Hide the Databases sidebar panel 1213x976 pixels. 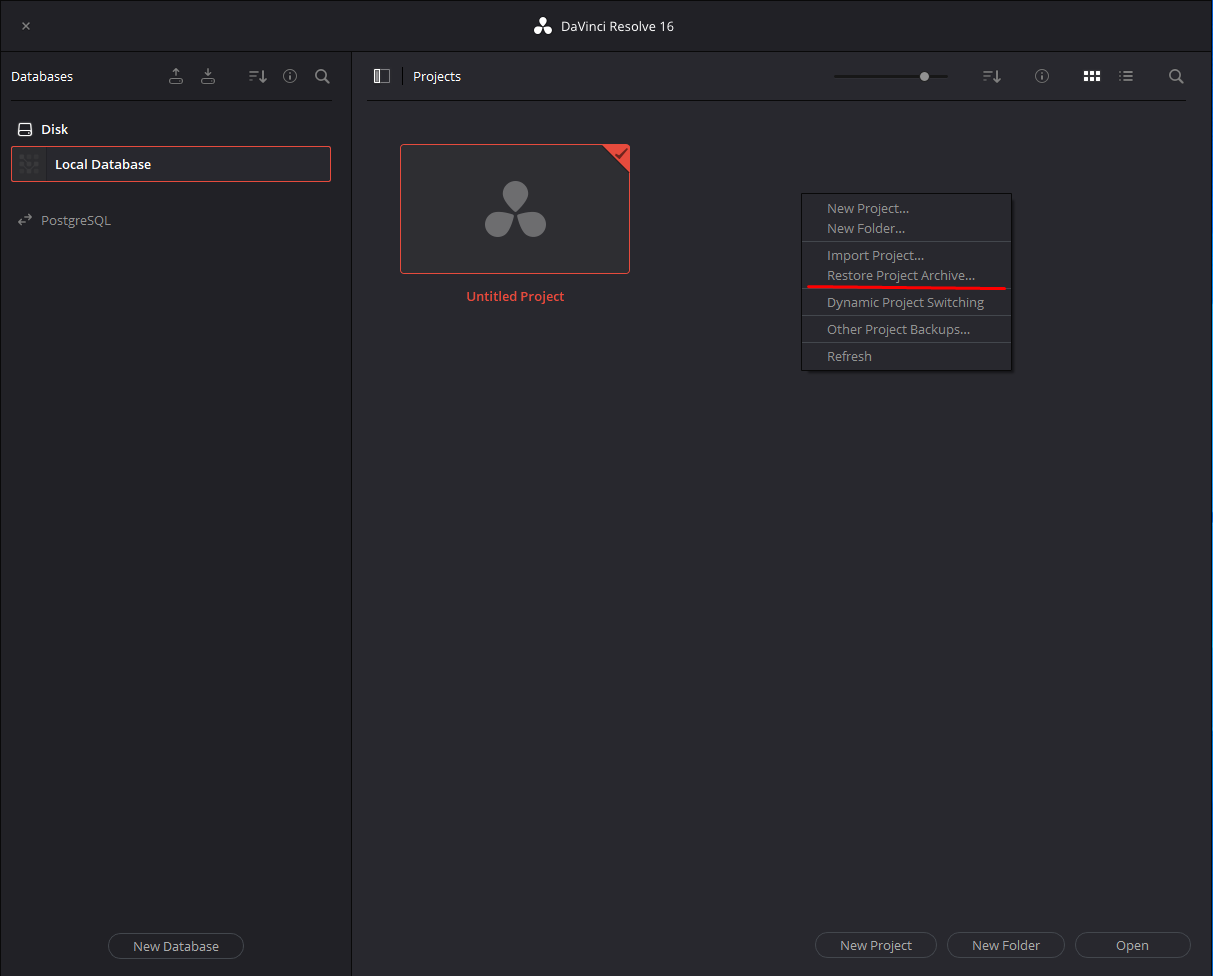381,76
